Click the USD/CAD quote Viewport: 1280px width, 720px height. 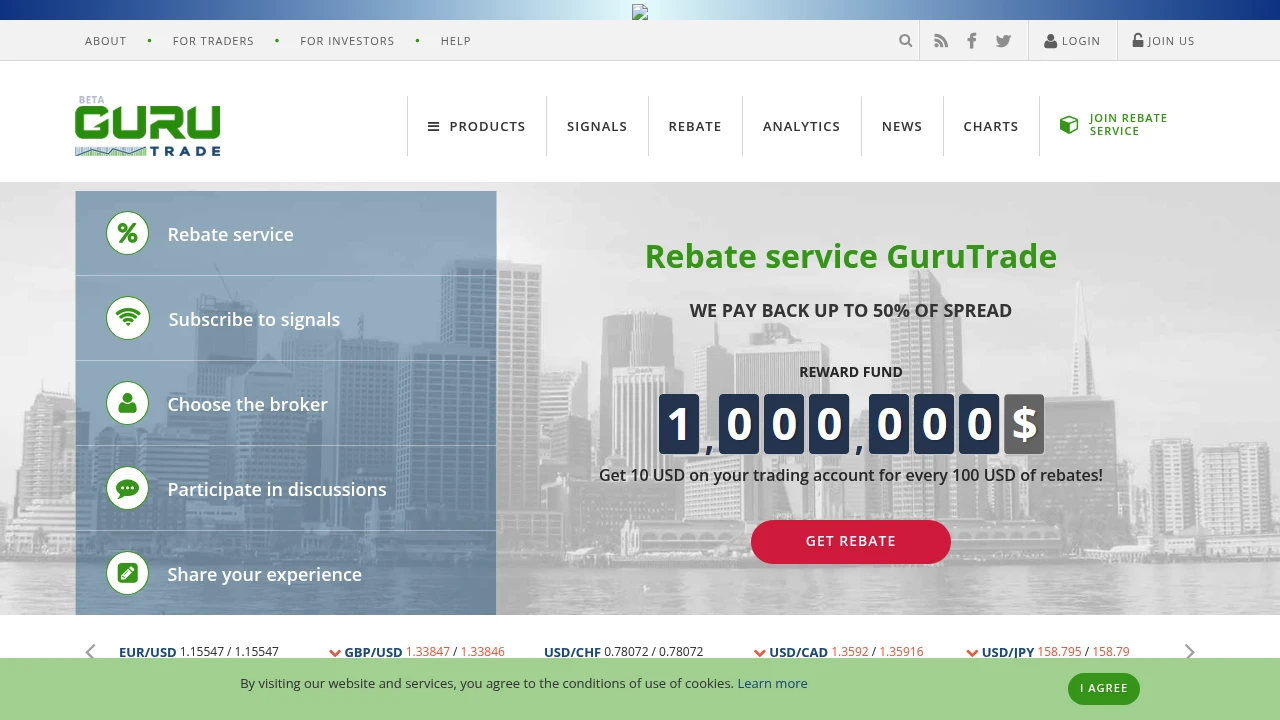839,652
